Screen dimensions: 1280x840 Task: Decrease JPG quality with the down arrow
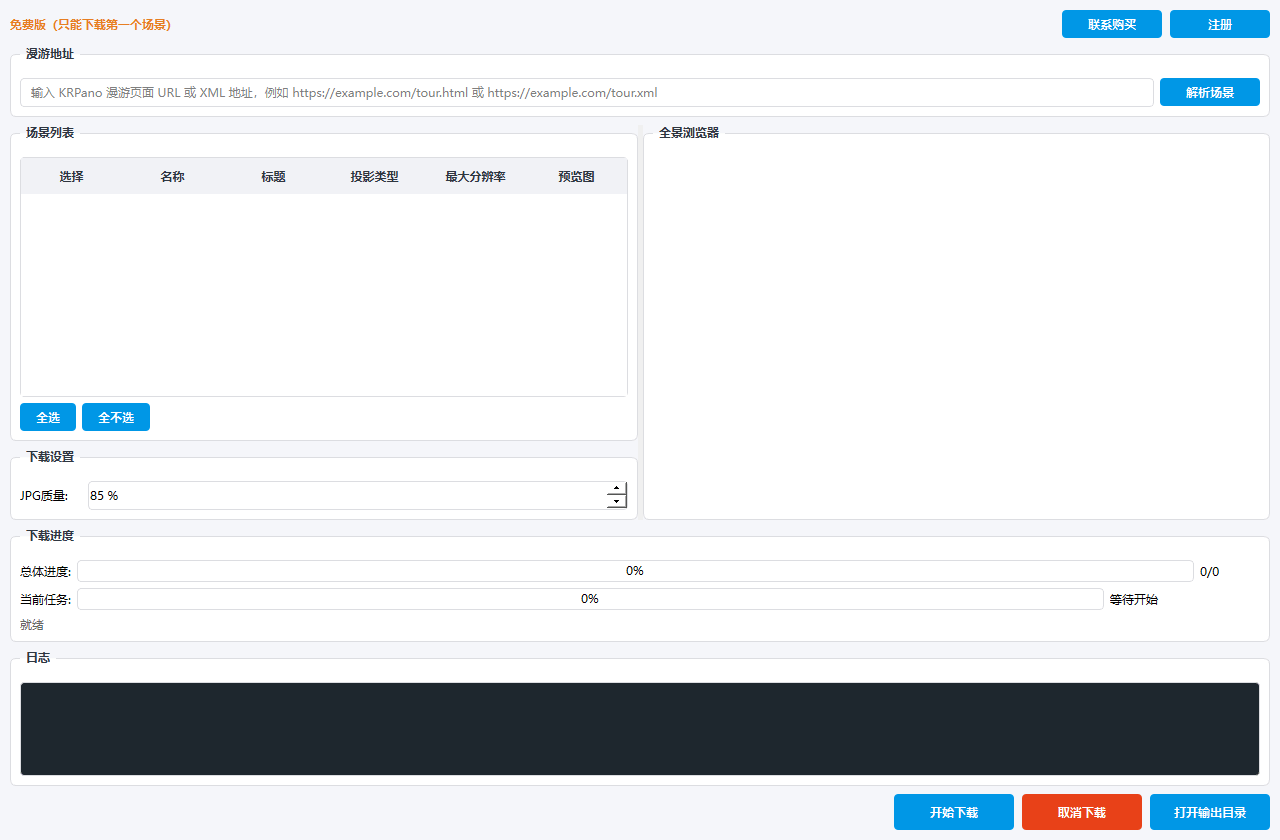tap(617, 502)
